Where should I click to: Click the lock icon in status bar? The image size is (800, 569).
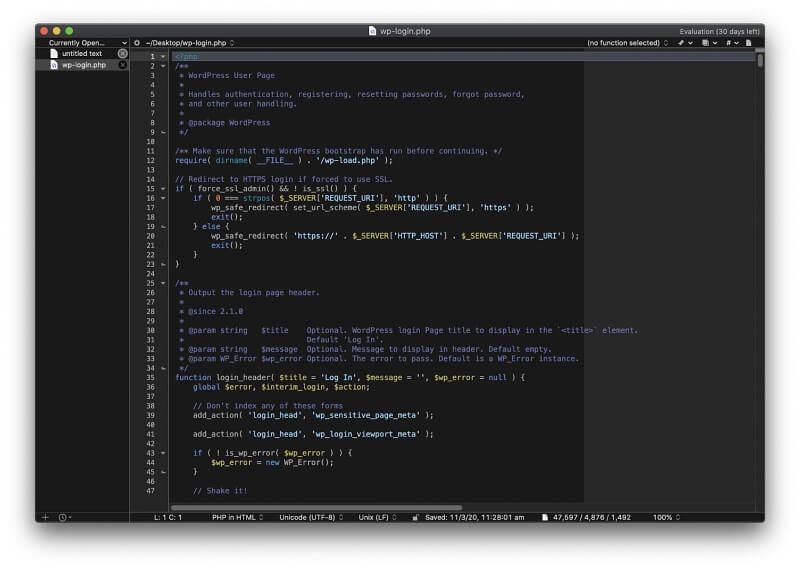(x=415, y=517)
